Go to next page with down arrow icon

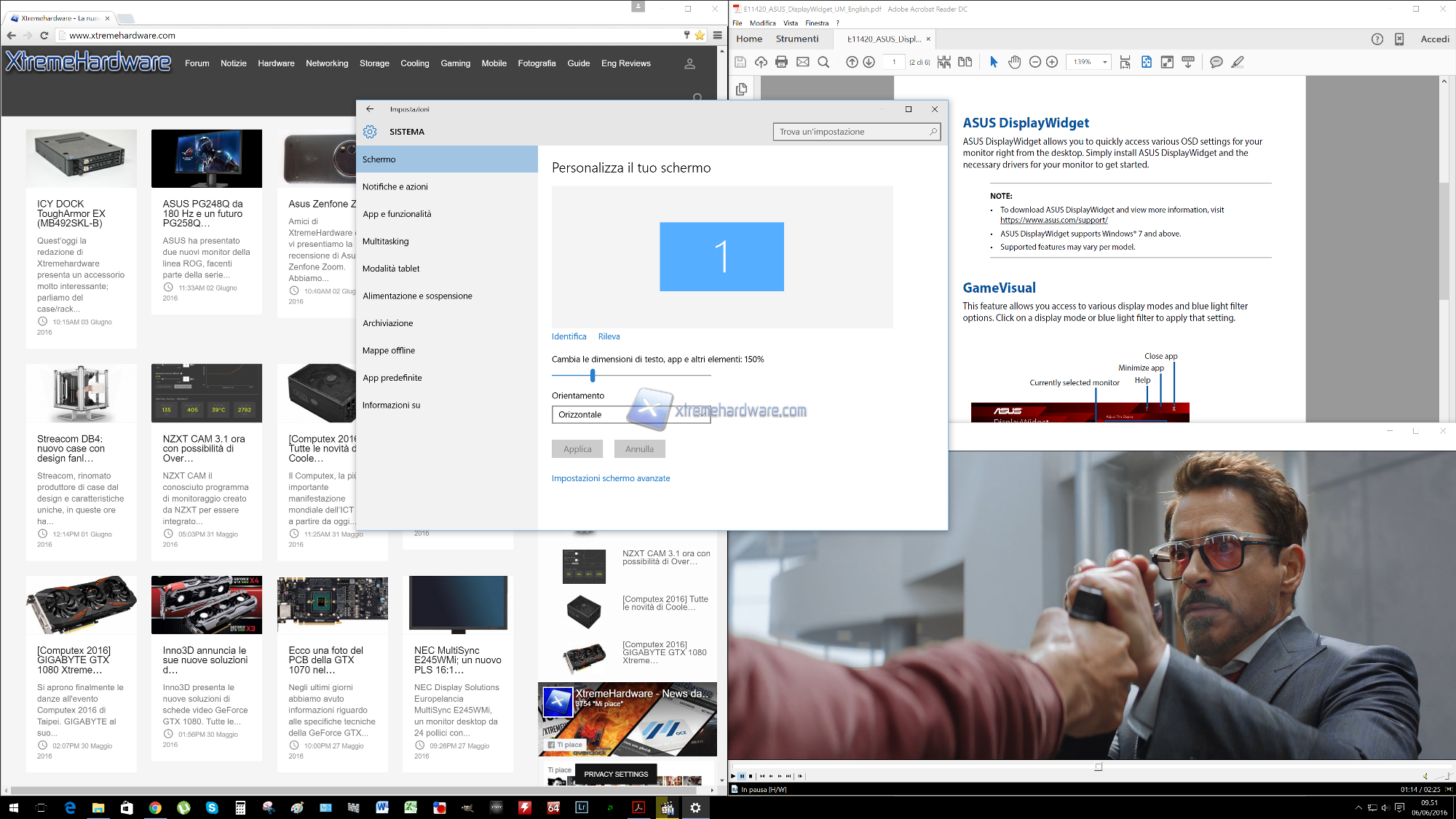869,62
